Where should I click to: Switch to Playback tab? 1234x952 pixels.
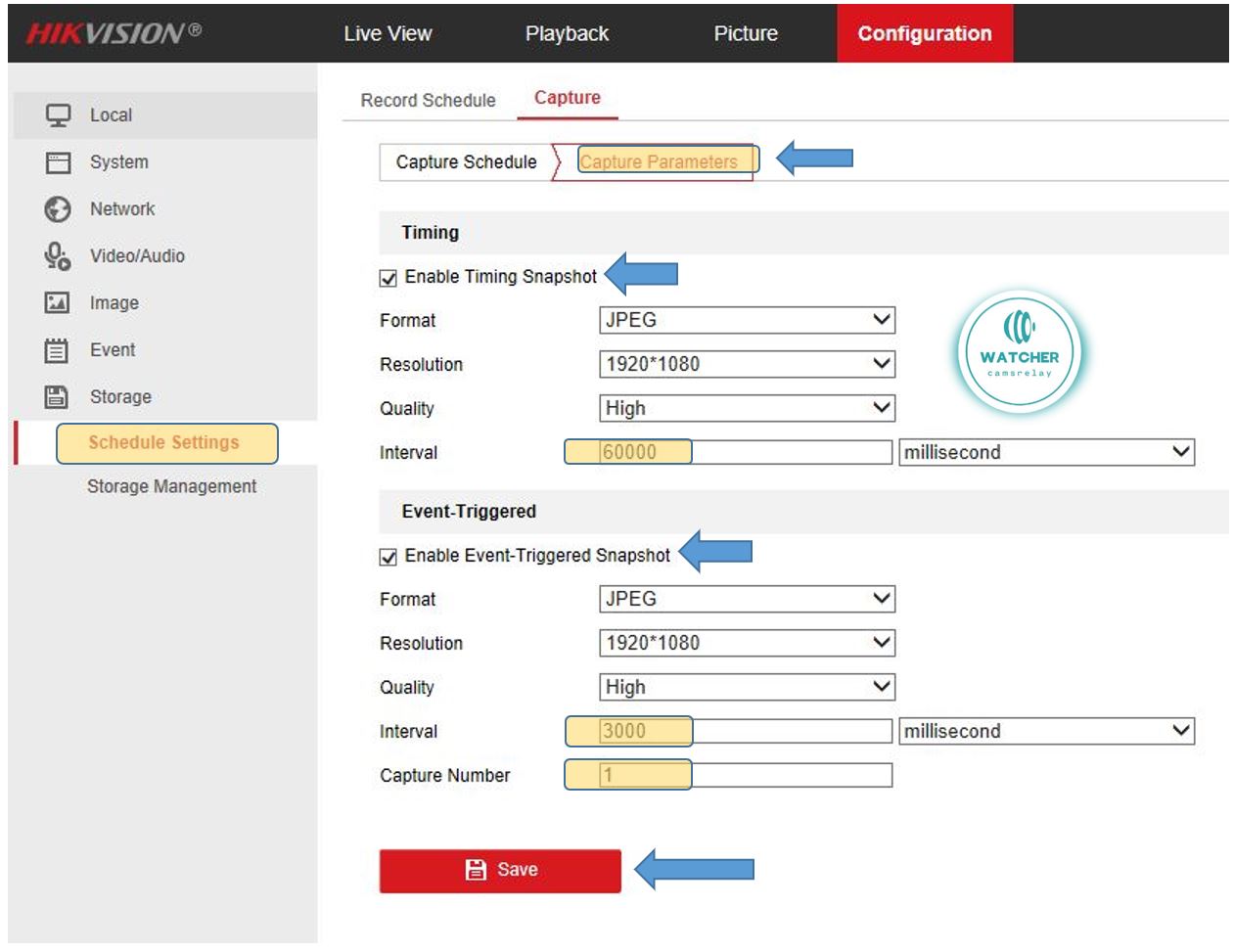click(x=567, y=33)
